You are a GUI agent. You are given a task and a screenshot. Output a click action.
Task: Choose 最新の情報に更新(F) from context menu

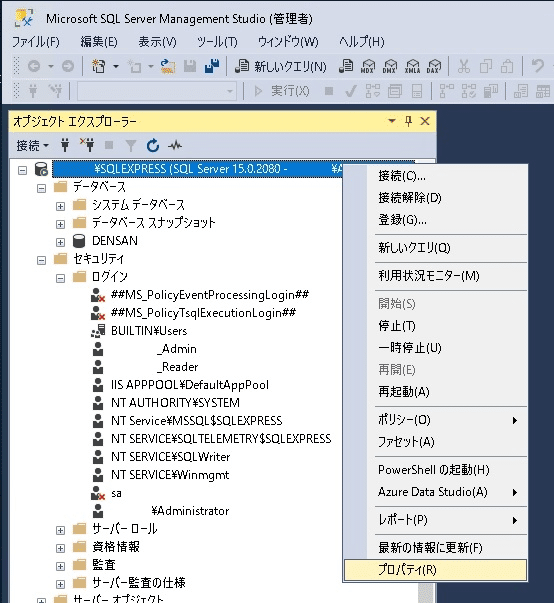click(435, 547)
